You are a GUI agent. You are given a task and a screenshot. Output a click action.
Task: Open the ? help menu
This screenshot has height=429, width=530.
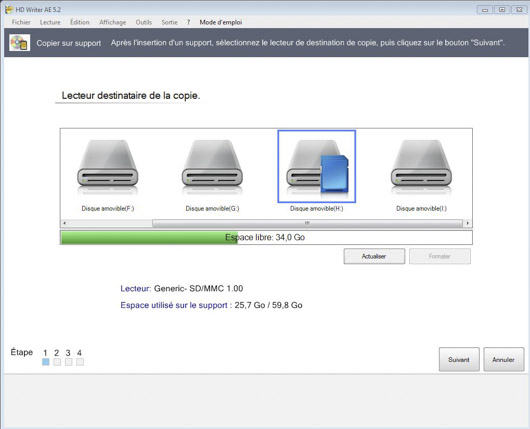(189, 22)
